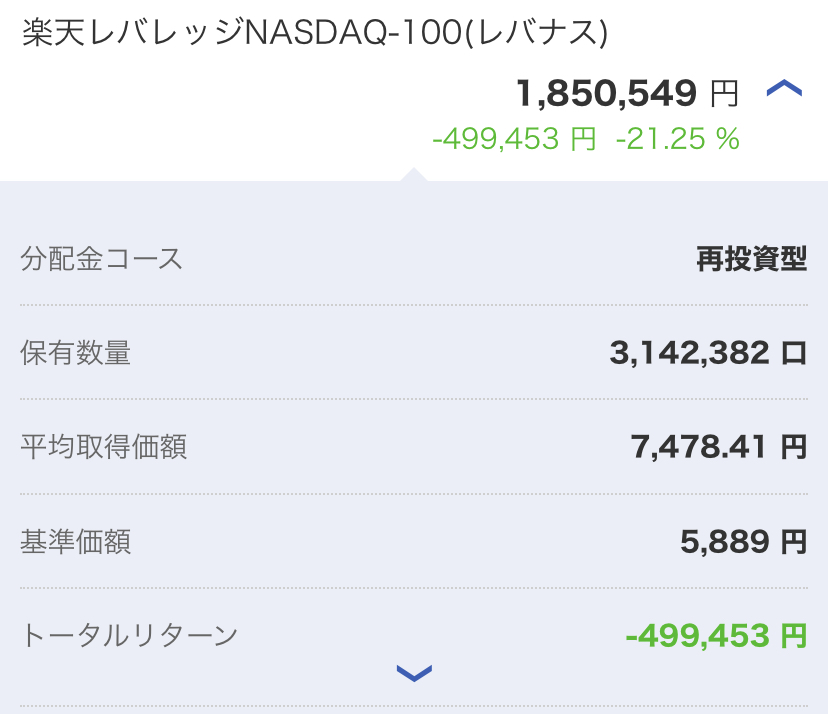Select the 1,850,549 円 valuation amount
The height and width of the screenshot is (714, 828).
coord(627,93)
